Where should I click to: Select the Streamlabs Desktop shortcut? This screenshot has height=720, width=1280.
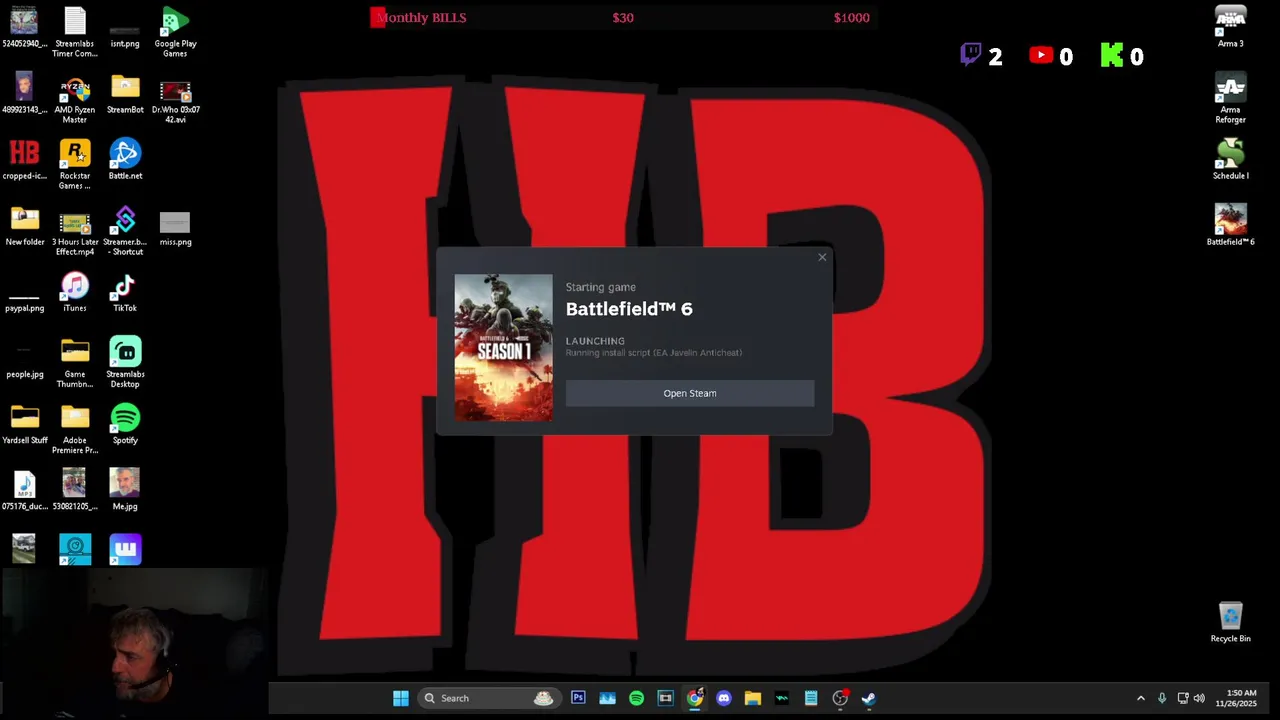tap(125, 363)
